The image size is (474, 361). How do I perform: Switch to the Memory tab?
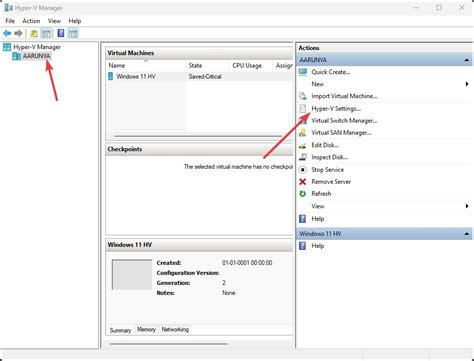click(146, 329)
